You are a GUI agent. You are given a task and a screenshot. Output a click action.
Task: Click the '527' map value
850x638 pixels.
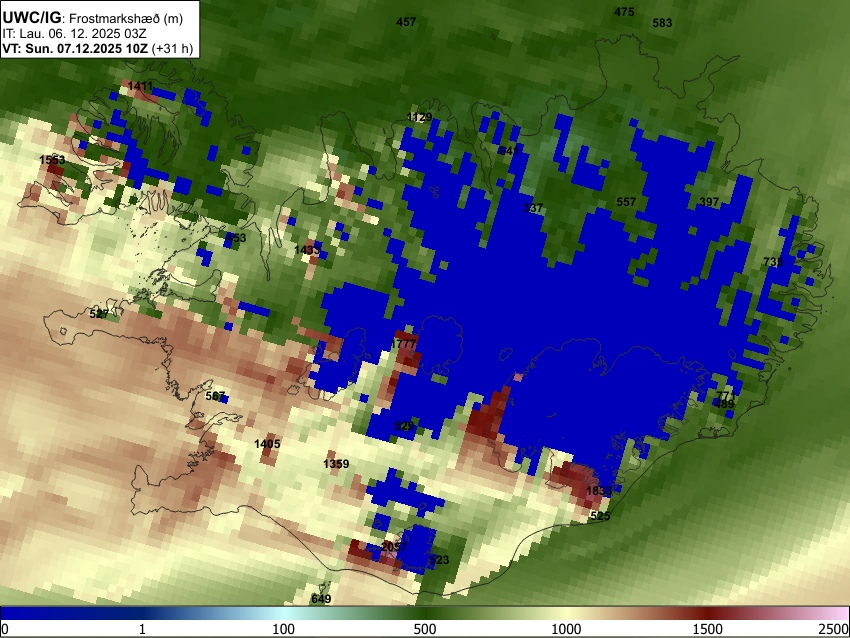point(99,314)
